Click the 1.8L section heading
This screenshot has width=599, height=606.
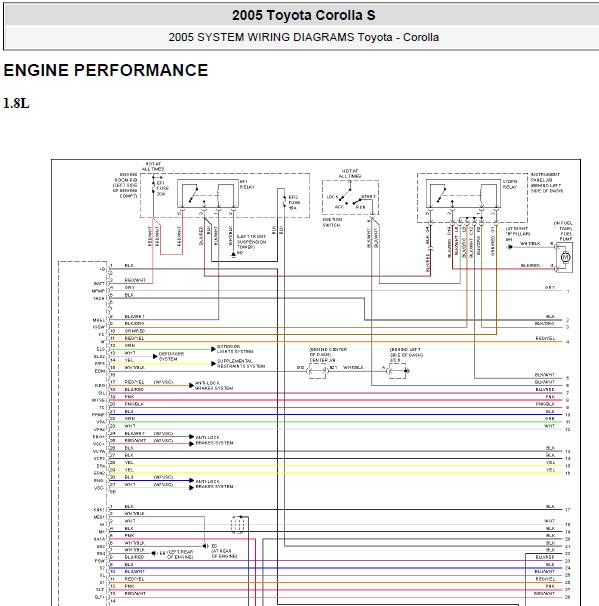tap(16, 104)
